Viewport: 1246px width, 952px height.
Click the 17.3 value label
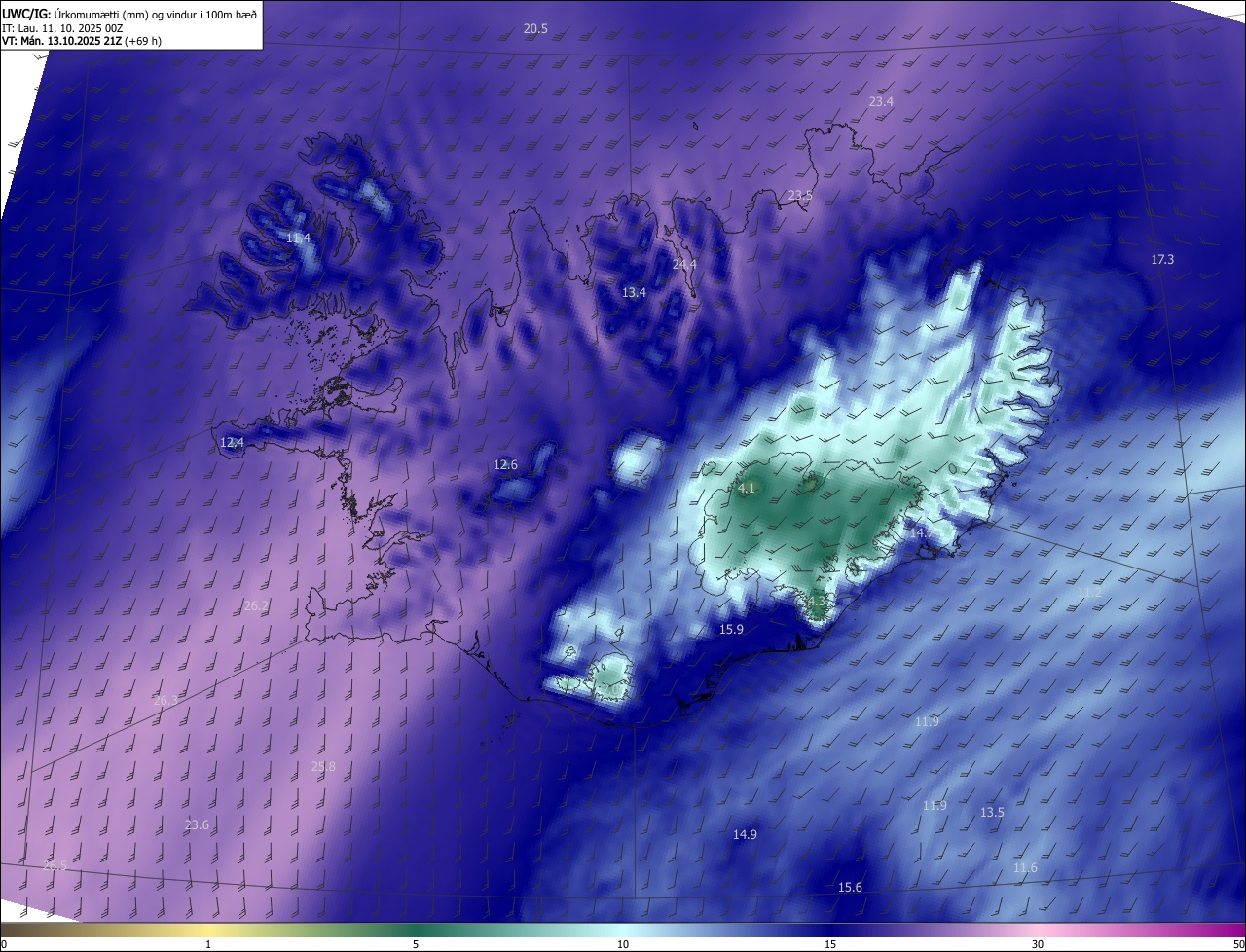[x=1162, y=260]
